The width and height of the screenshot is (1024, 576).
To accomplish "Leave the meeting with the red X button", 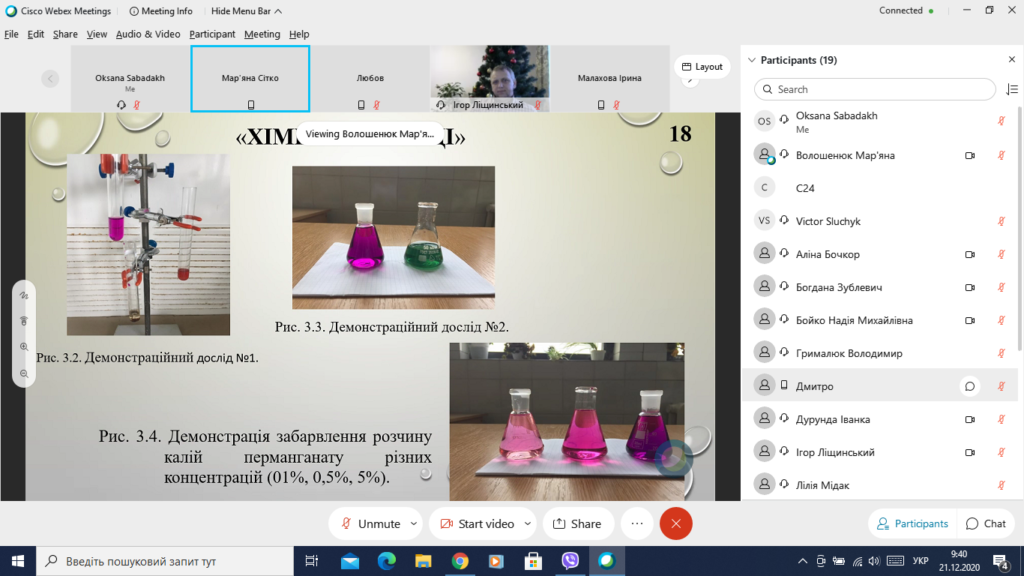I will click(676, 524).
